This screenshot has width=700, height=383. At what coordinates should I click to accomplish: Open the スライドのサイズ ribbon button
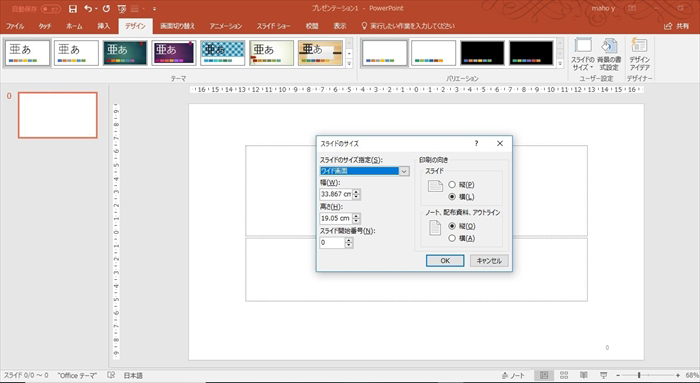(583, 54)
